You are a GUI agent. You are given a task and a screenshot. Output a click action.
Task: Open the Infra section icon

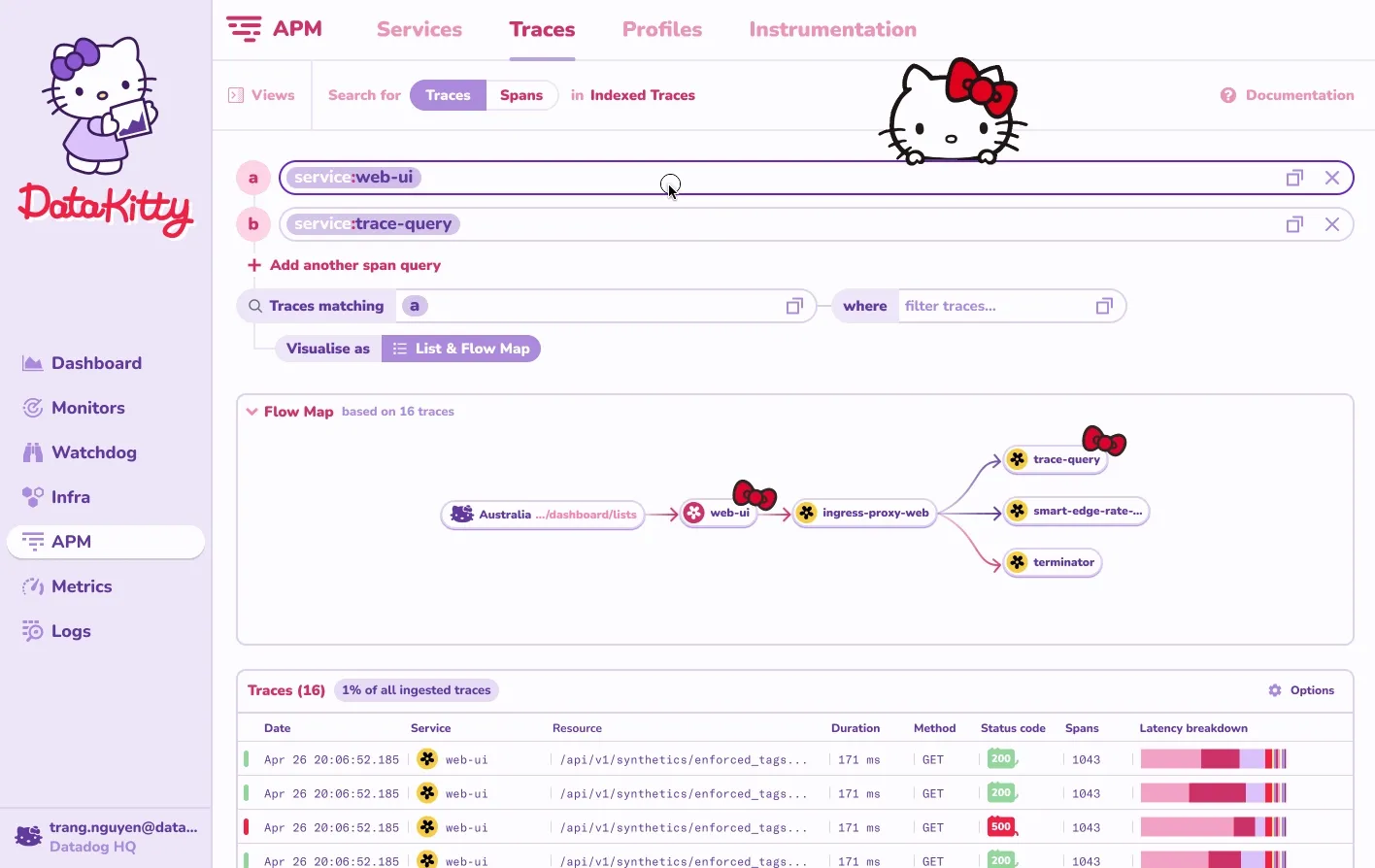33,497
